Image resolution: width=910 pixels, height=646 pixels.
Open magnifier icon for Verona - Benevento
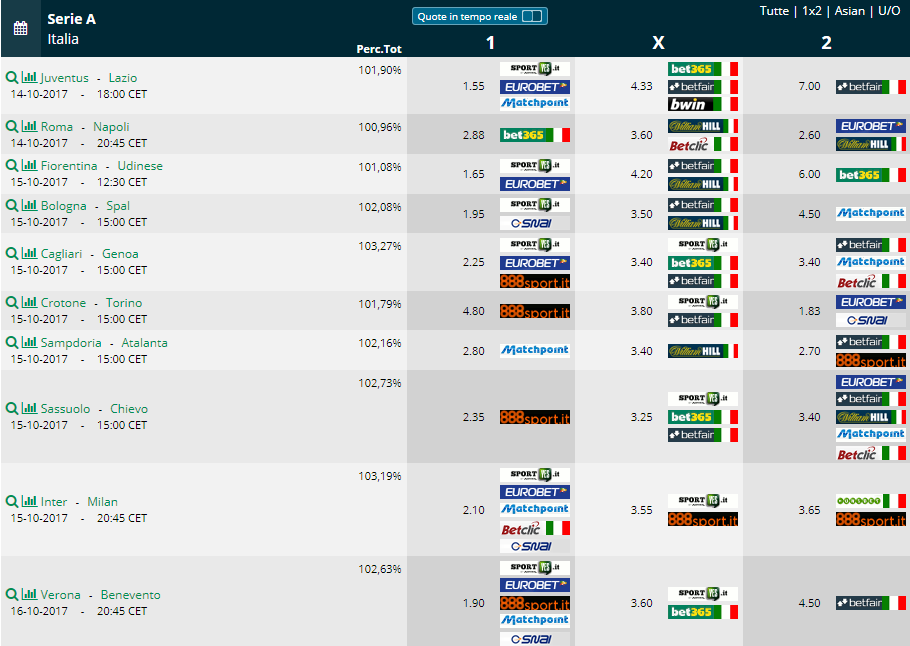pos(12,594)
